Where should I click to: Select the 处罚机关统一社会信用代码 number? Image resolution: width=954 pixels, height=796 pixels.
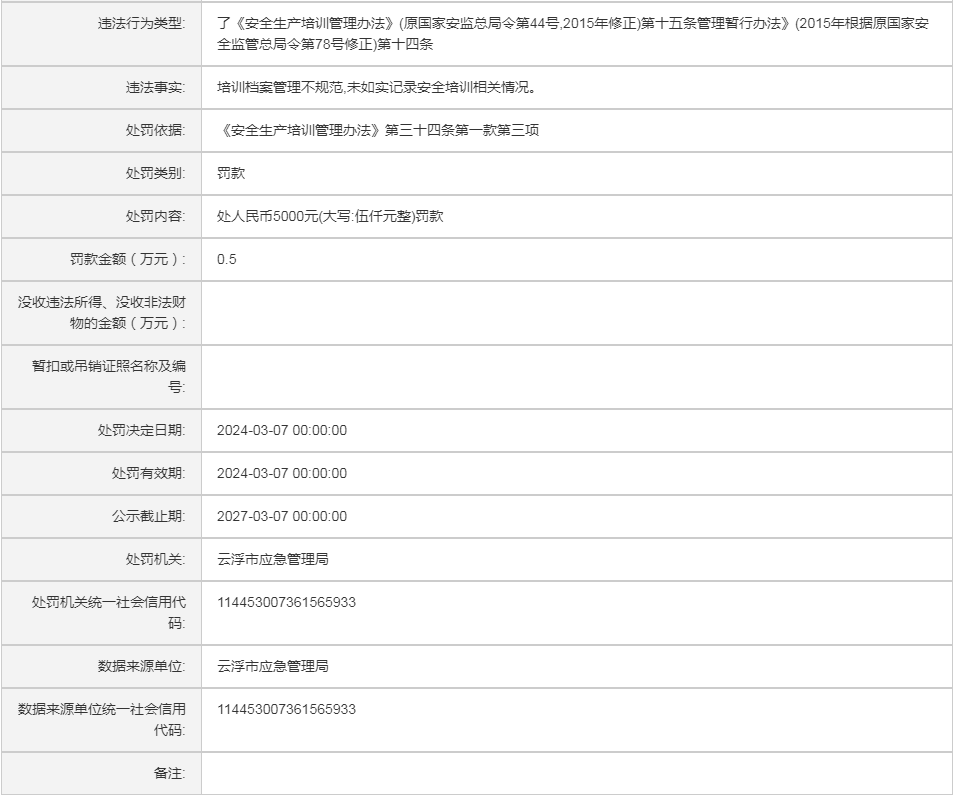coord(286,602)
